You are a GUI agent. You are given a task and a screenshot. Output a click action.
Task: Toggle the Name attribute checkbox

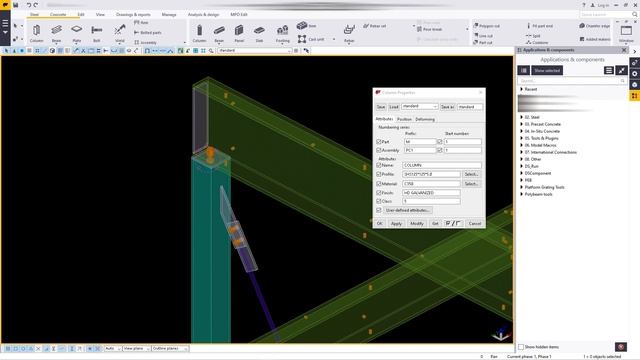click(378, 165)
